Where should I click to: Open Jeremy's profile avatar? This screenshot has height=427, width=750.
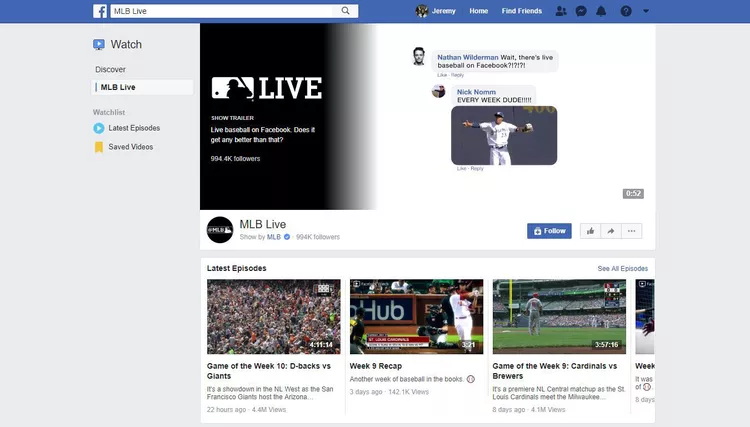(x=421, y=11)
